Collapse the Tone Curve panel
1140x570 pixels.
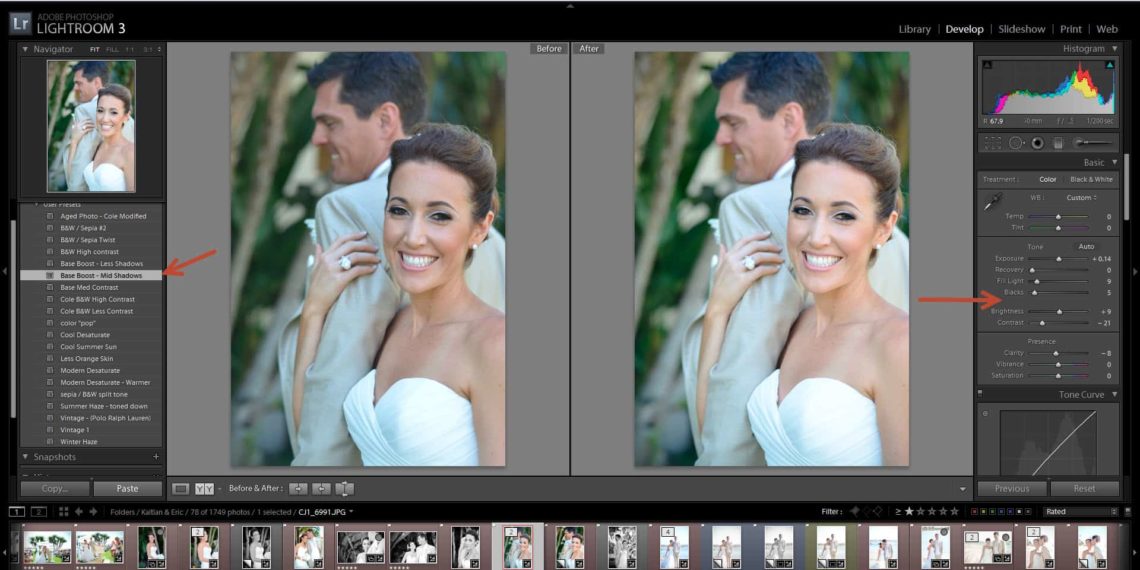click(1114, 395)
